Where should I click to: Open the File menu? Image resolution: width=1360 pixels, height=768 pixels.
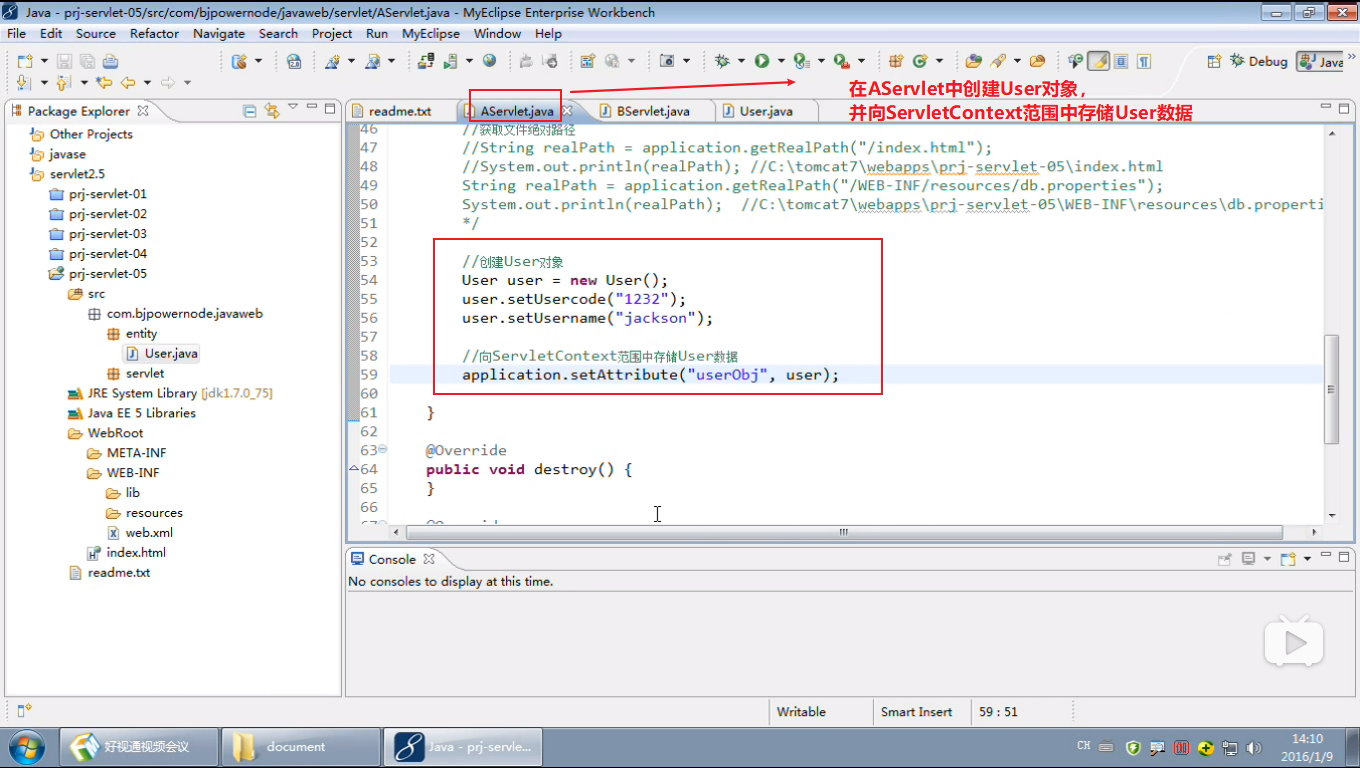point(16,33)
